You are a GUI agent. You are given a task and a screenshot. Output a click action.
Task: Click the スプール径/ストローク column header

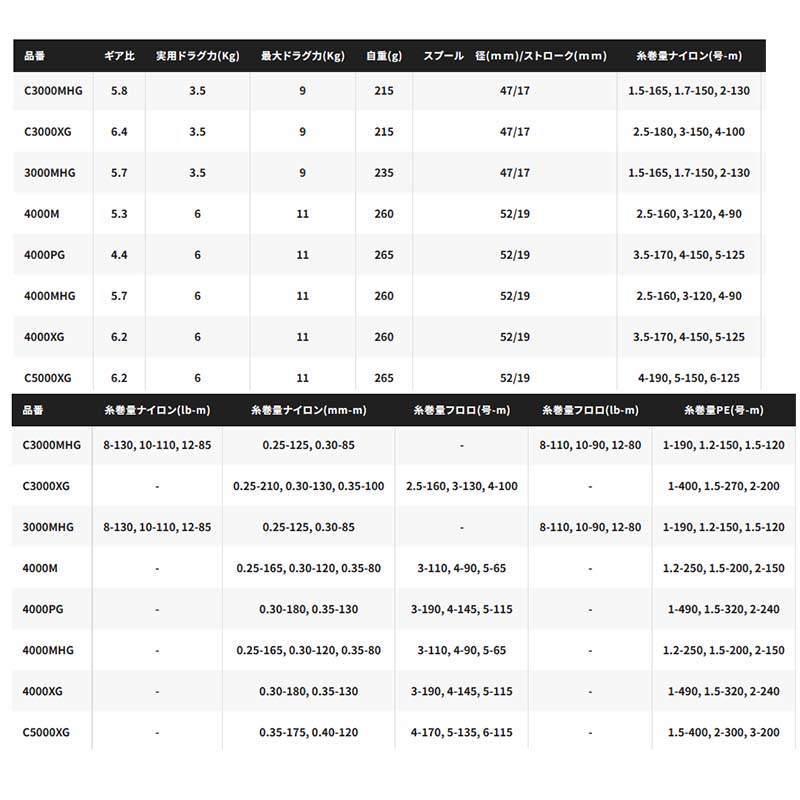click(515, 56)
